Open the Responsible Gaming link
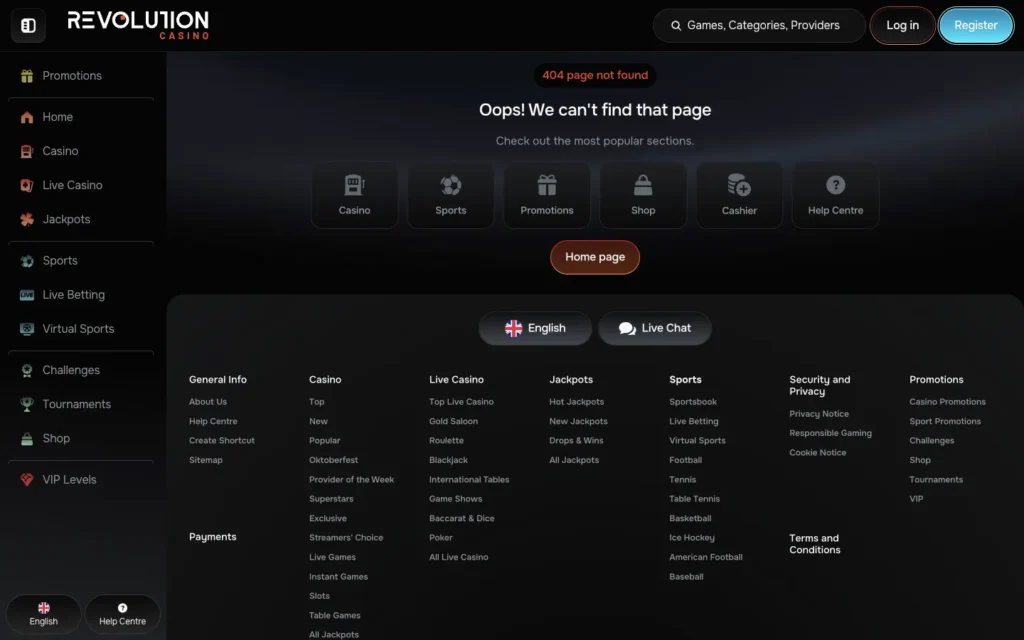Screen dimensions: 1024x640 (830, 433)
